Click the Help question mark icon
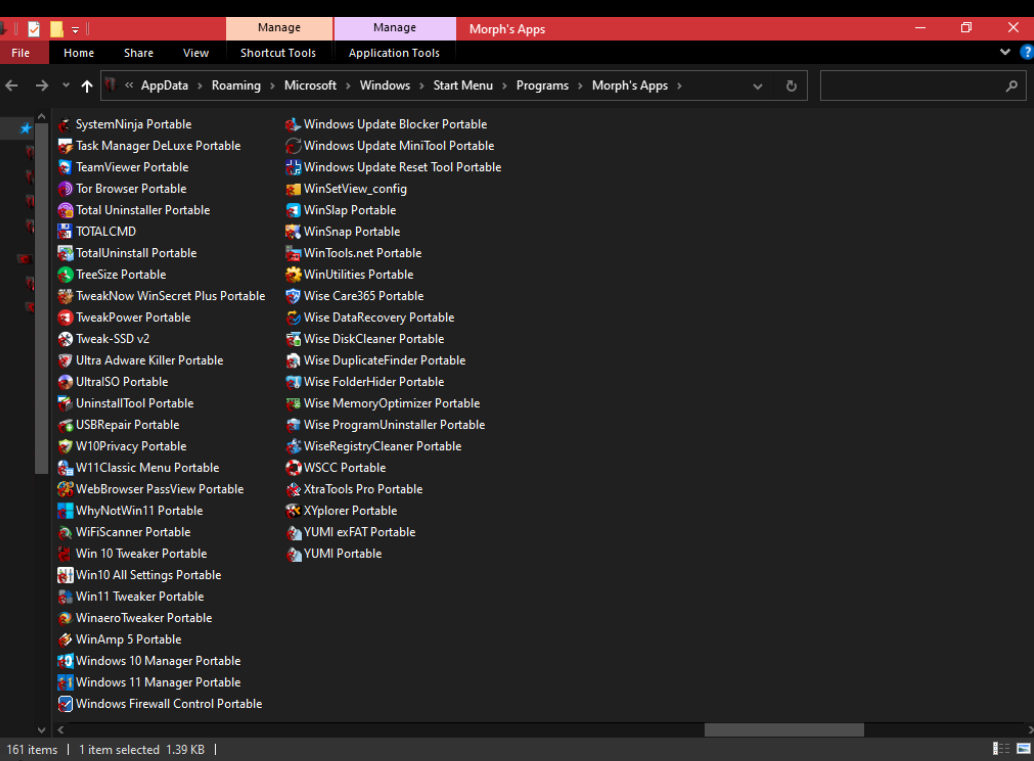Image resolution: width=1034 pixels, height=761 pixels. (1027, 53)
